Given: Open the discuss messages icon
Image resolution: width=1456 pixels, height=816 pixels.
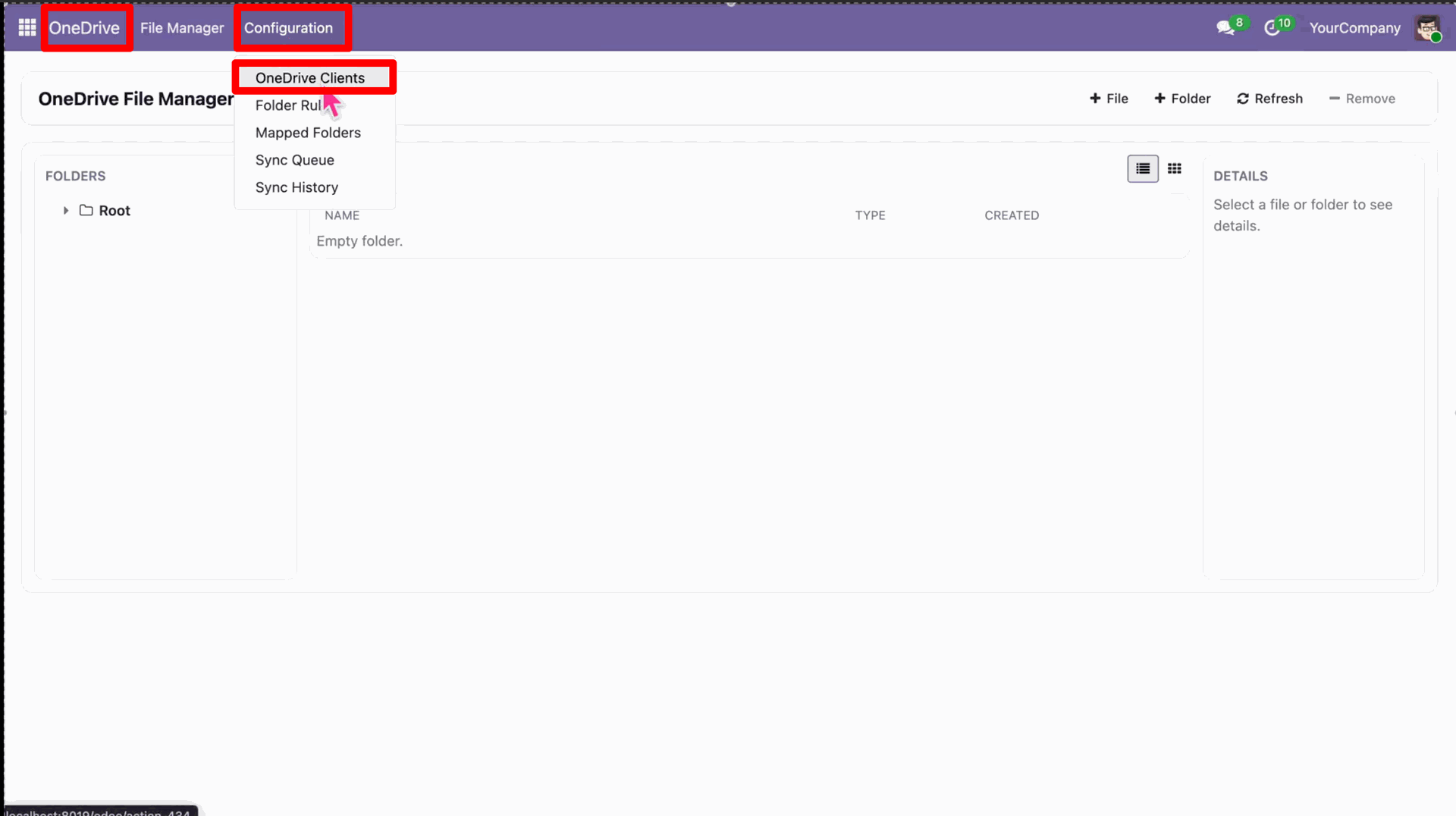Looking at the screenshot, I should pos(1225,28).
